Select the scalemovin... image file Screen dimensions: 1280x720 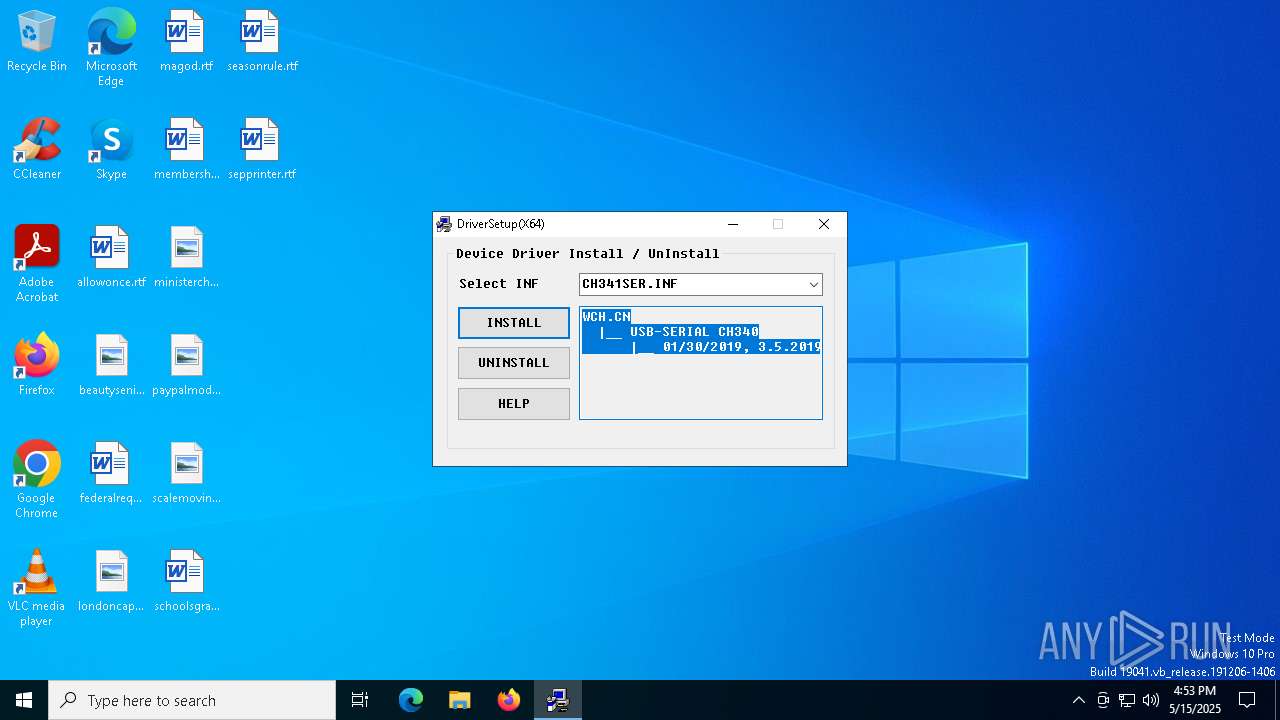186,474
